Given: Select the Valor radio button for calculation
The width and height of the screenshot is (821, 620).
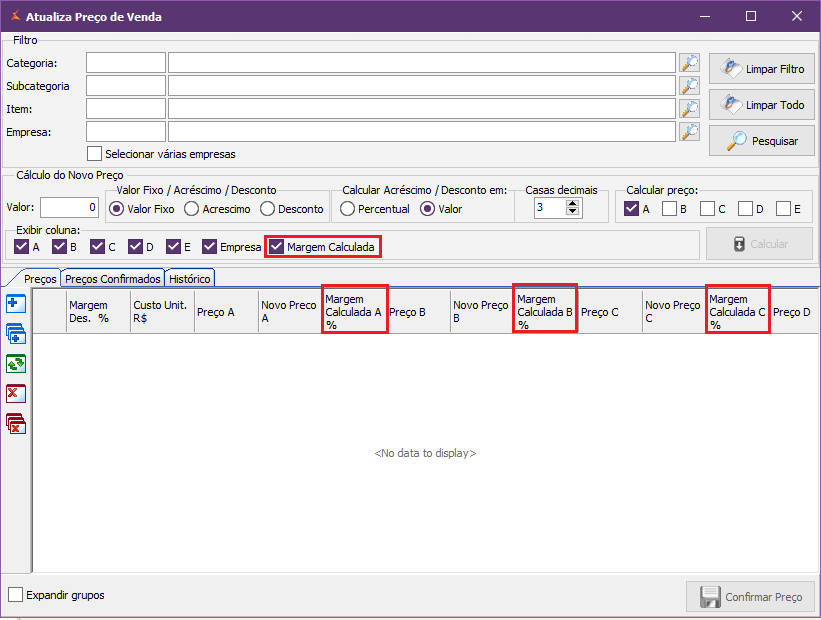Looking at the screenshot, I should coord(428,209).
